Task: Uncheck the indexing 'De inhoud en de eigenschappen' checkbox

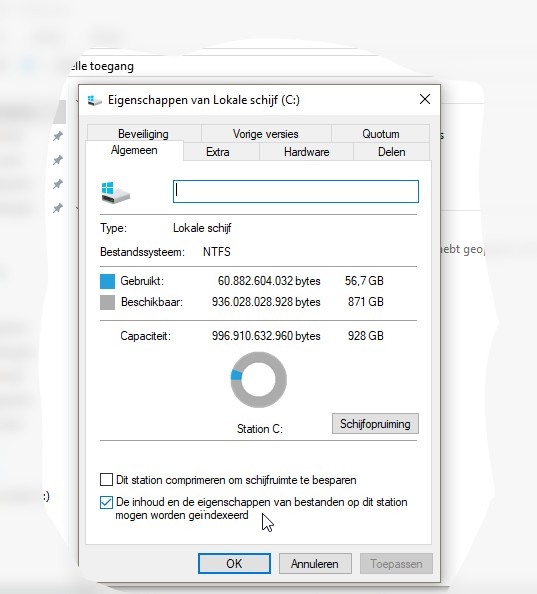Action: 106,502
